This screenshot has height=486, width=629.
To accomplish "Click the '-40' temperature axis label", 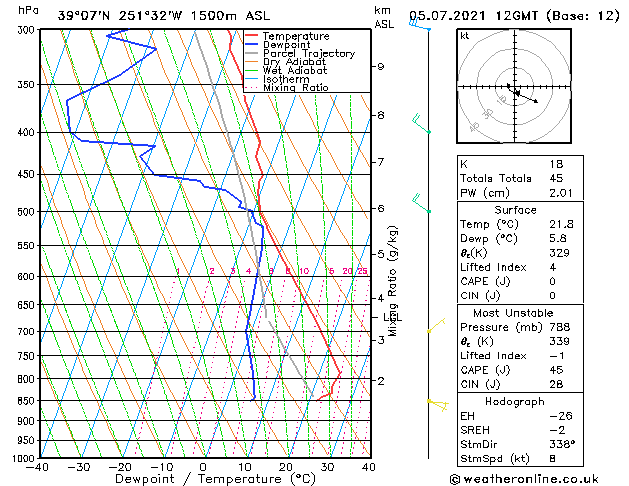I will (x=37, y=467).
